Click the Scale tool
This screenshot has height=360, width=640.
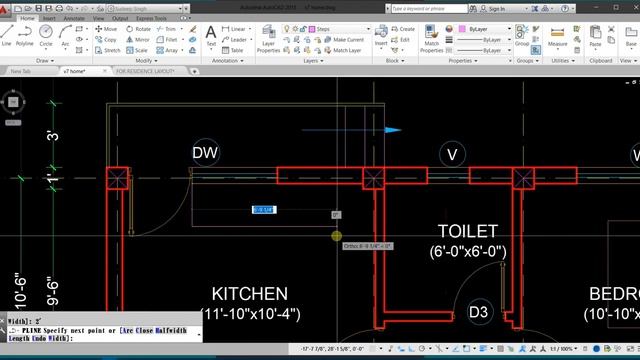[x=137, y=50]
